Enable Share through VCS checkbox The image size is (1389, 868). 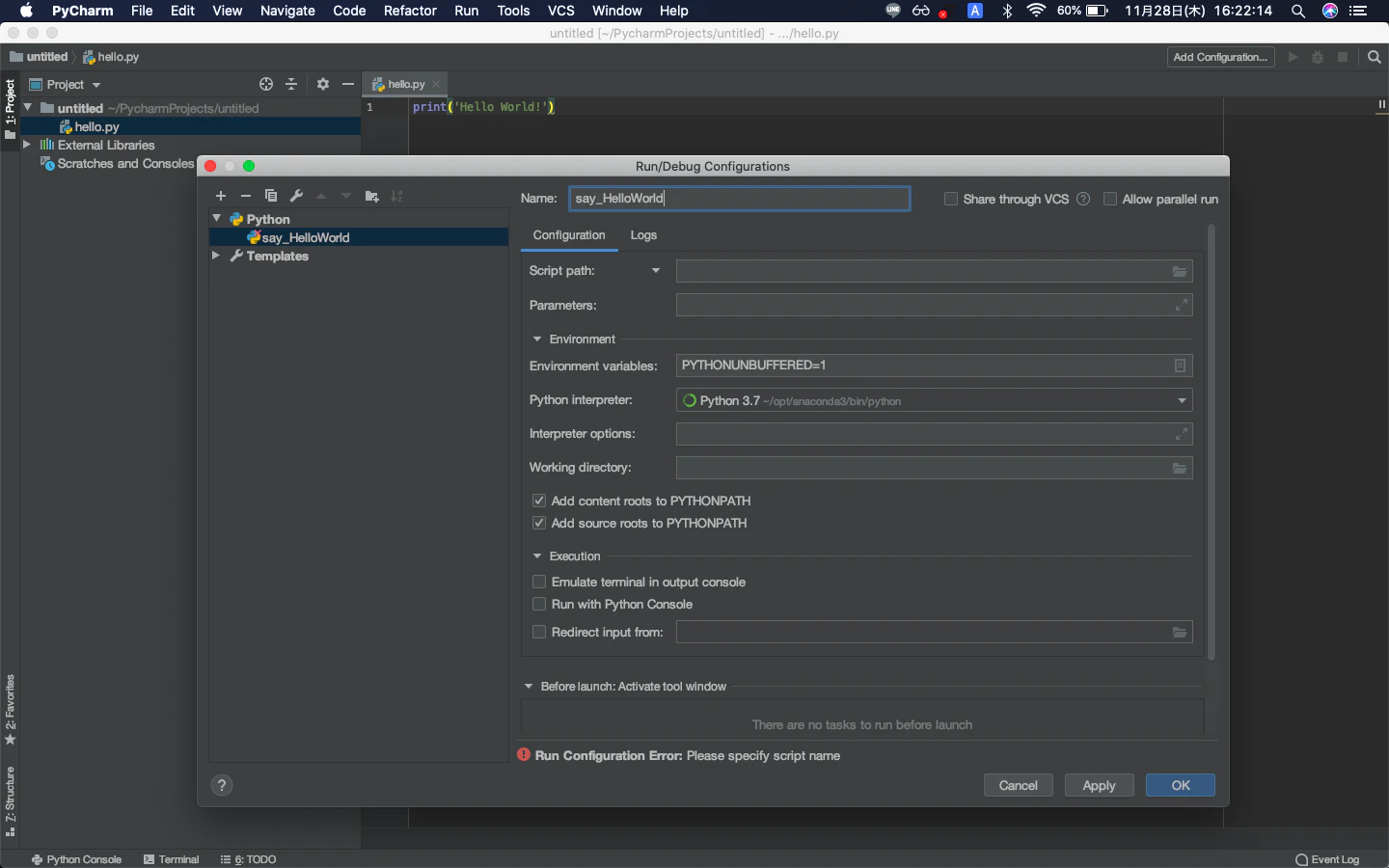tap(951, 199)
